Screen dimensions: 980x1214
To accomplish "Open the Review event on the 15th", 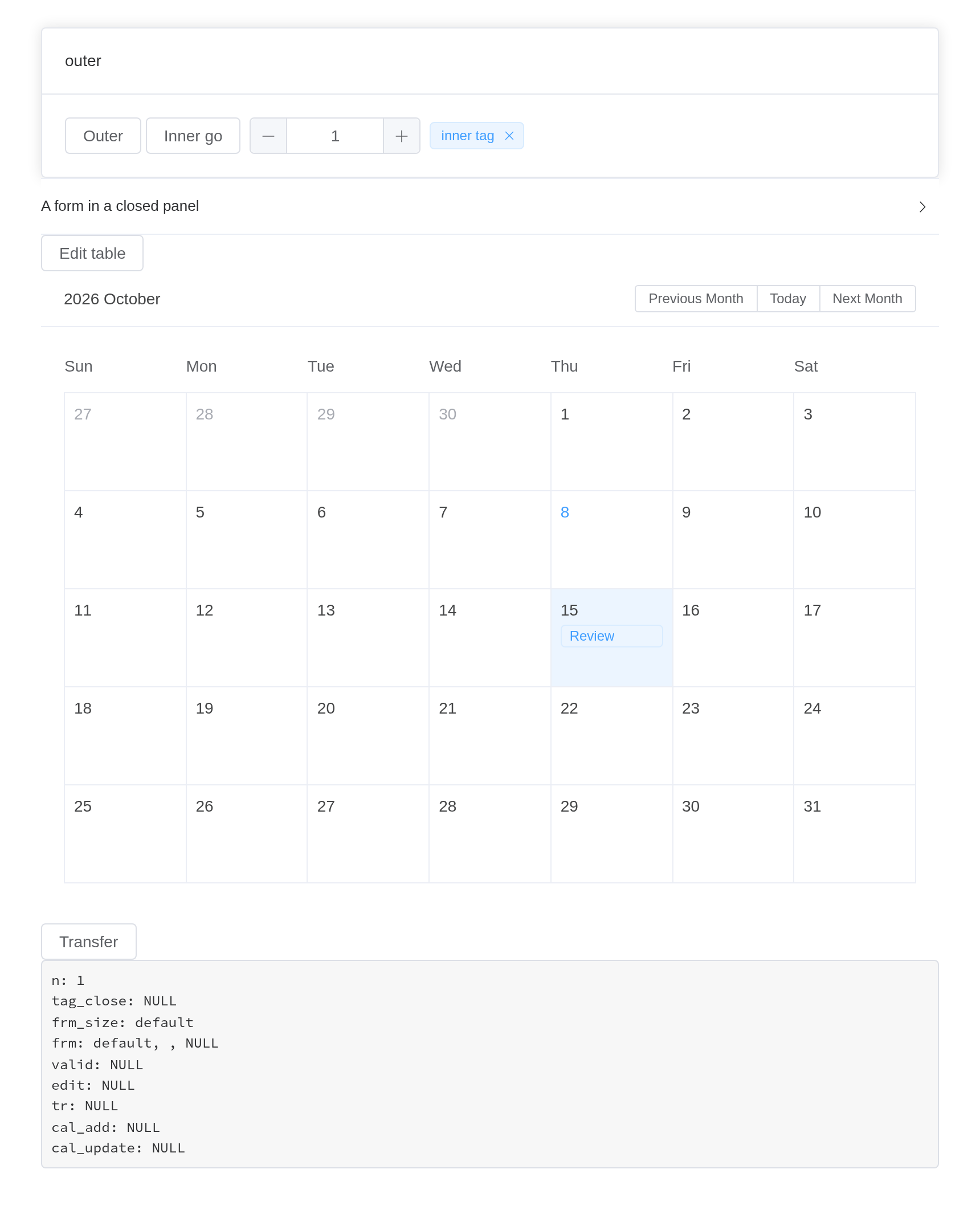I will tap(611, 636).
